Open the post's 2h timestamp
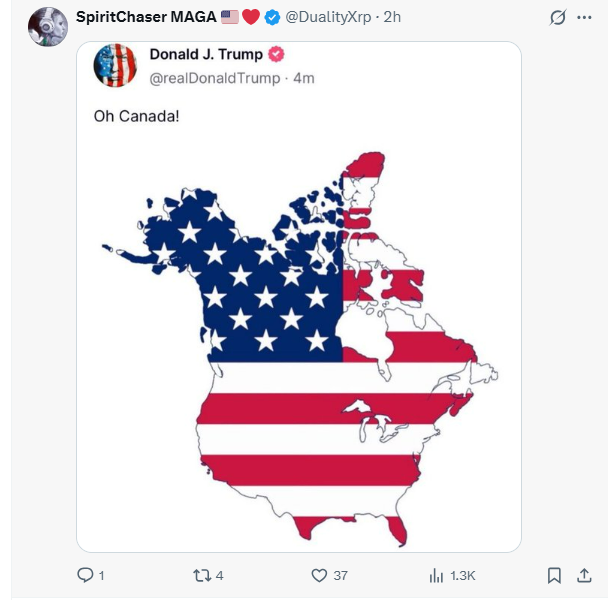 392,18
